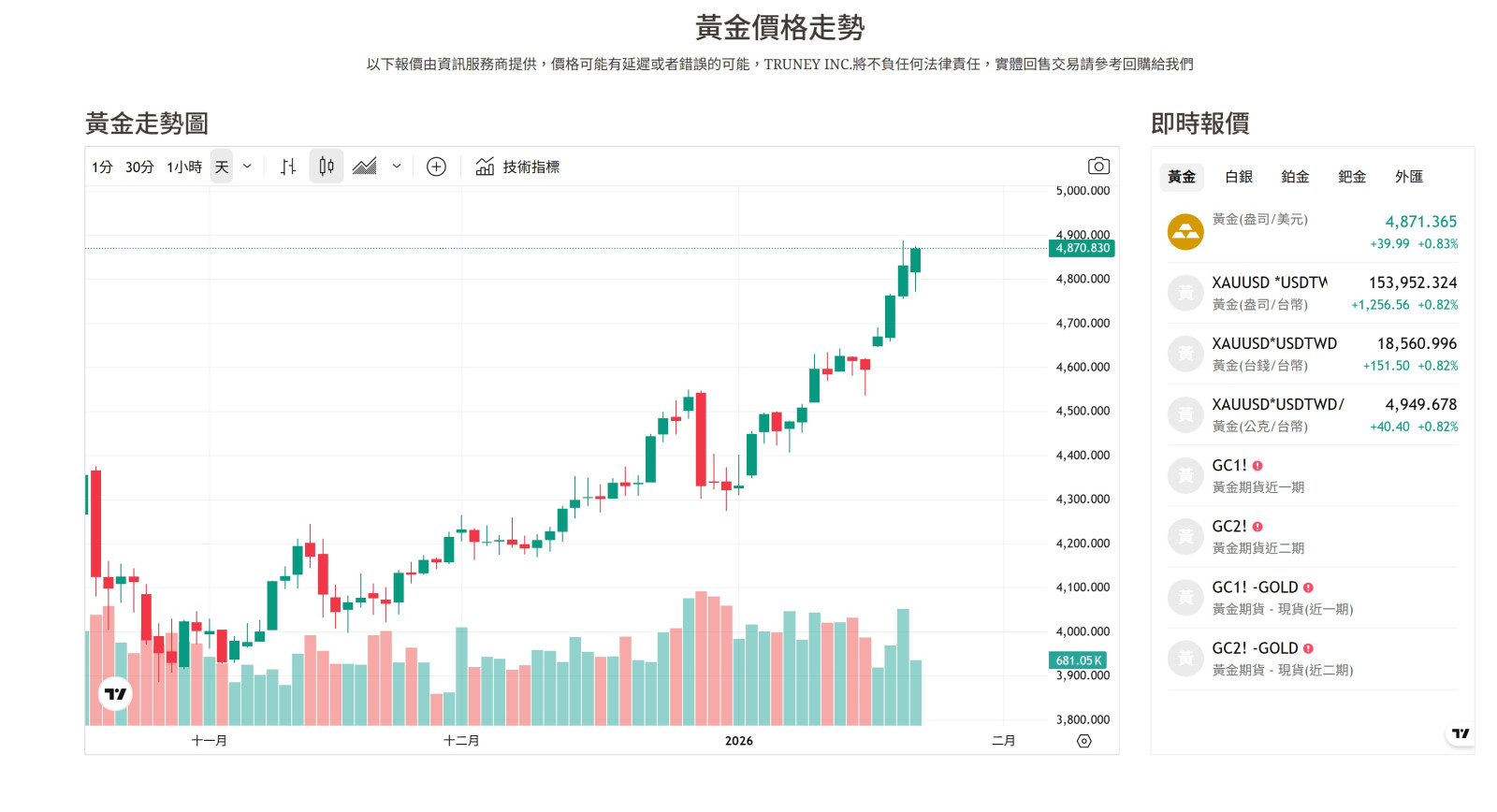
Task: Click the red warning icon beside GC2! 黃金期貨近二期
Action: pos(1257,527)
